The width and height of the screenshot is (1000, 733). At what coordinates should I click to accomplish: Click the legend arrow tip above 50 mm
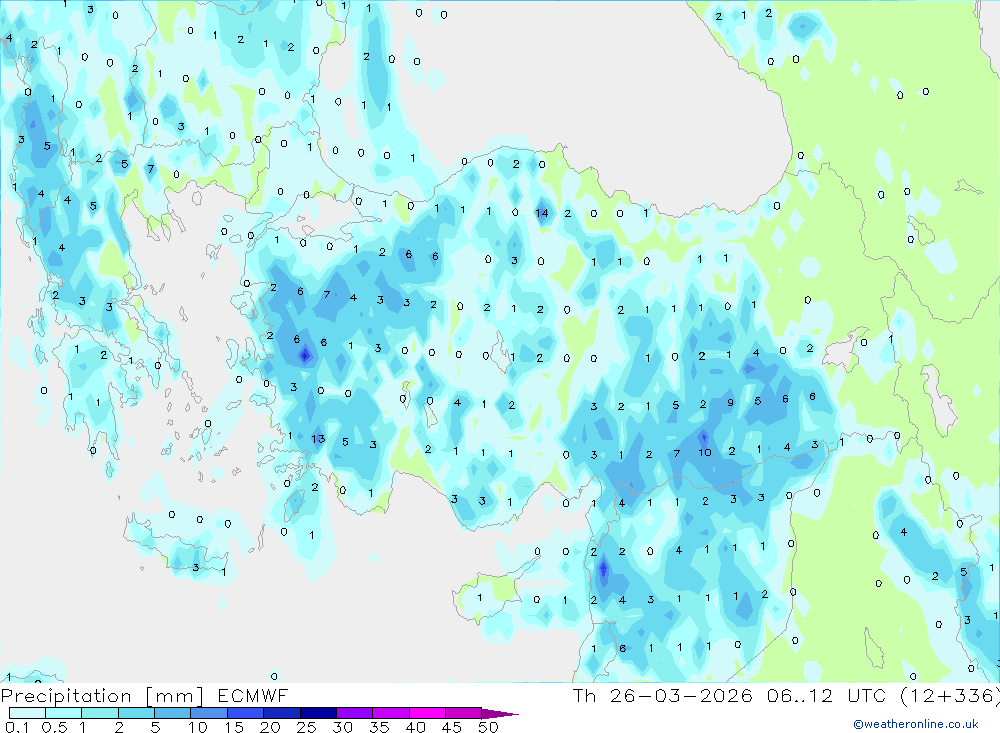tap(500, 714)
